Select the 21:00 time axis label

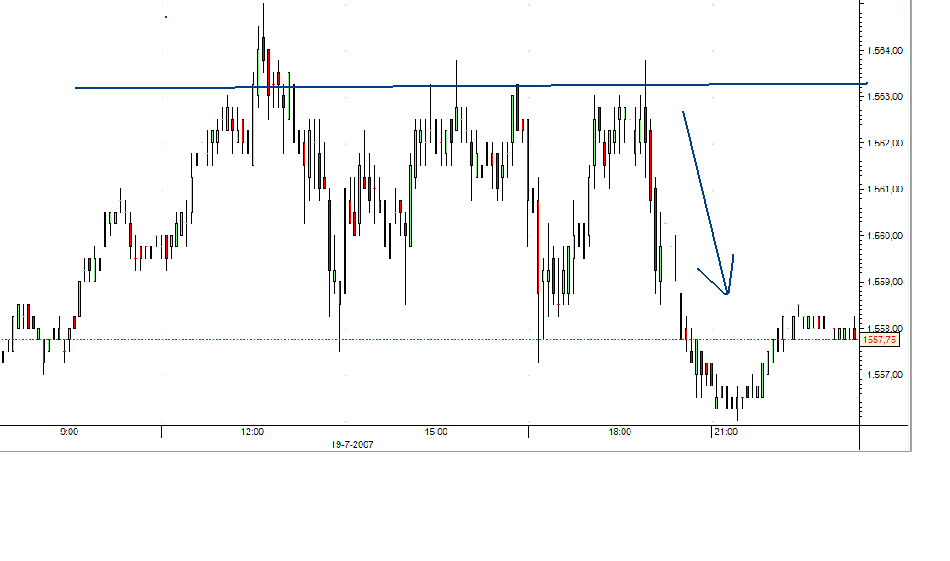click(726, 432)
